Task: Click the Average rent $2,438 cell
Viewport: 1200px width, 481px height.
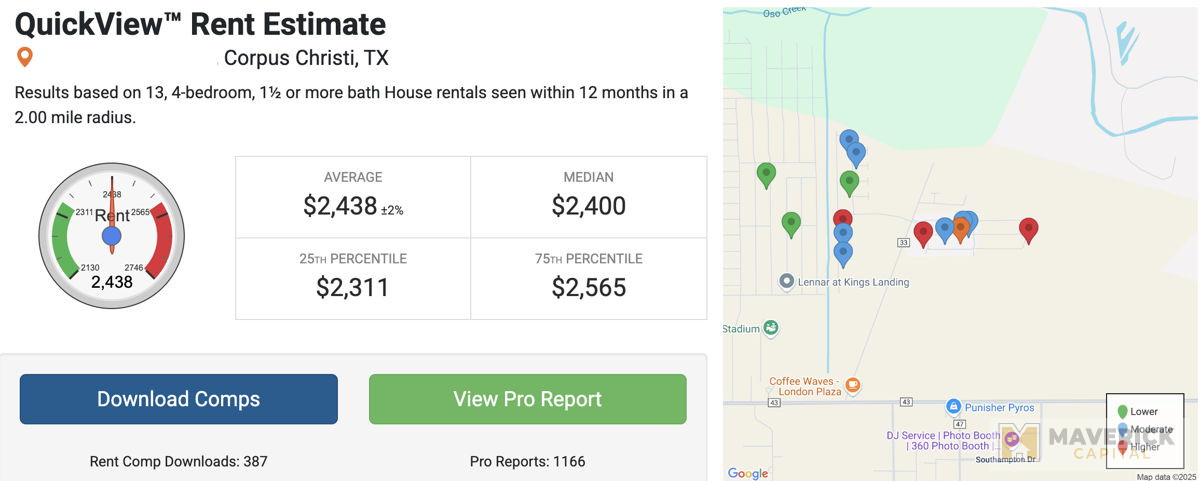Action: (x=353, y=197)
